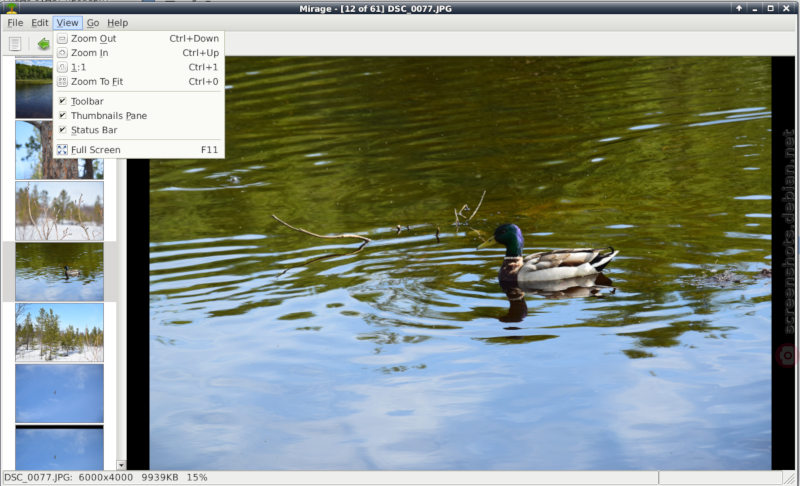This screenshot has width=800, height=486.
Task: Click the roll-up arrow button in title bar
Action: [739, 8]
